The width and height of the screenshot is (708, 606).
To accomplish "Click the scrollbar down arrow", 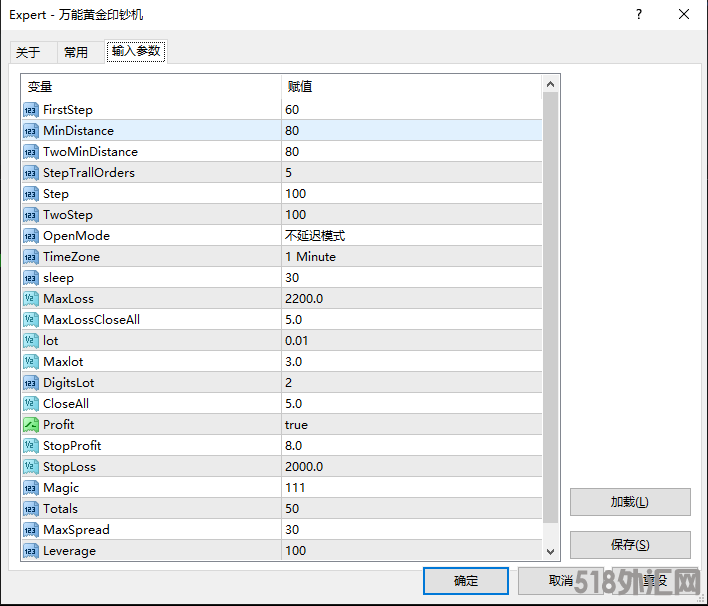I will [x=550, y=551].
